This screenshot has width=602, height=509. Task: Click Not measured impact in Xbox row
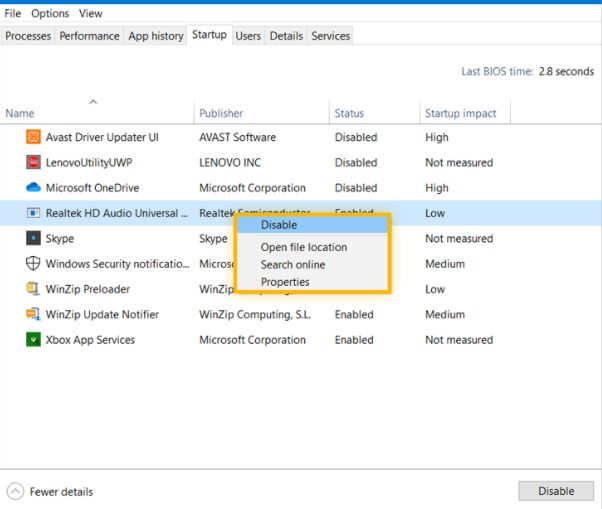(459, 340)
